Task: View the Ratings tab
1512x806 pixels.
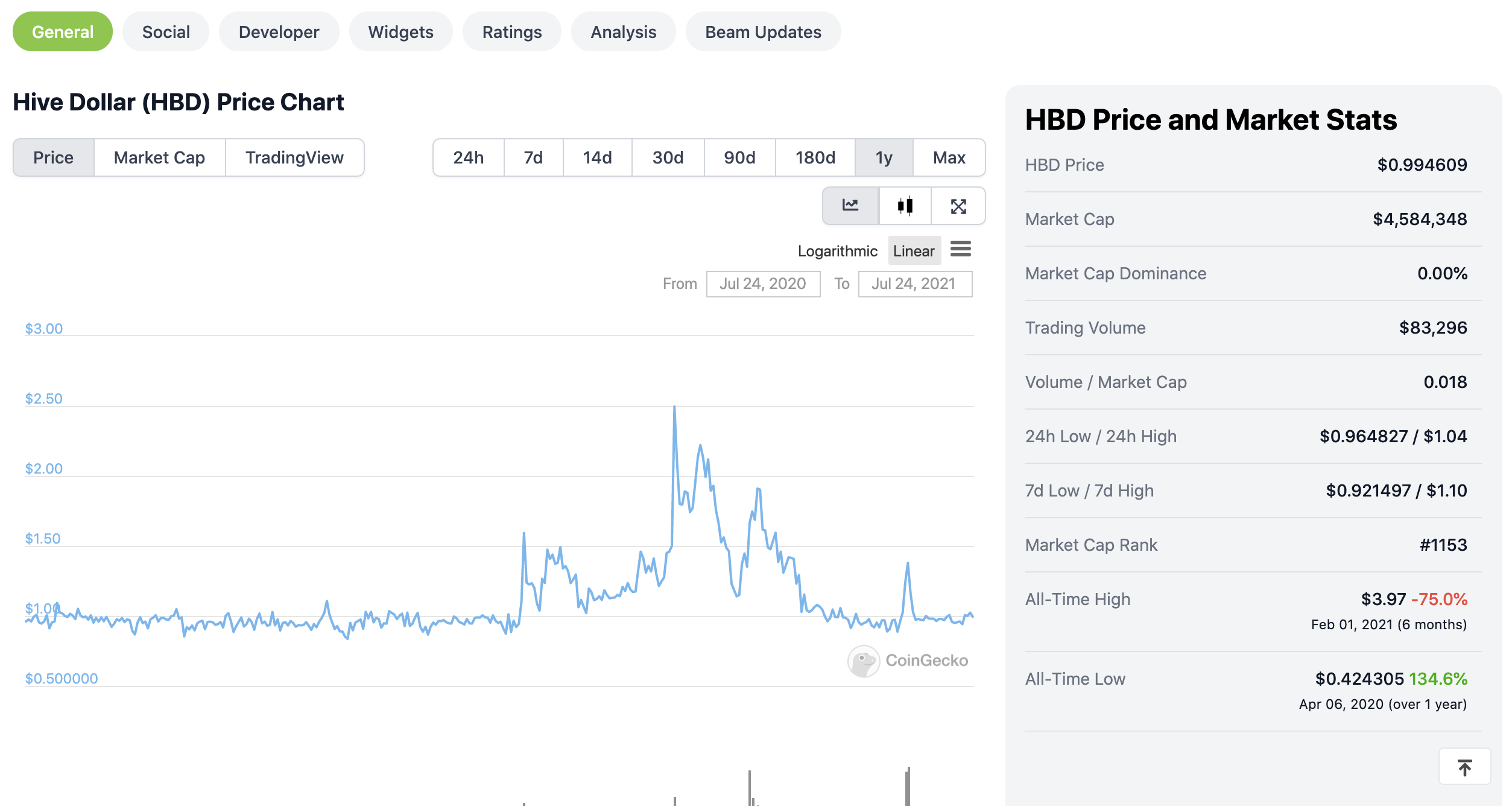Action: pos(512,32)
